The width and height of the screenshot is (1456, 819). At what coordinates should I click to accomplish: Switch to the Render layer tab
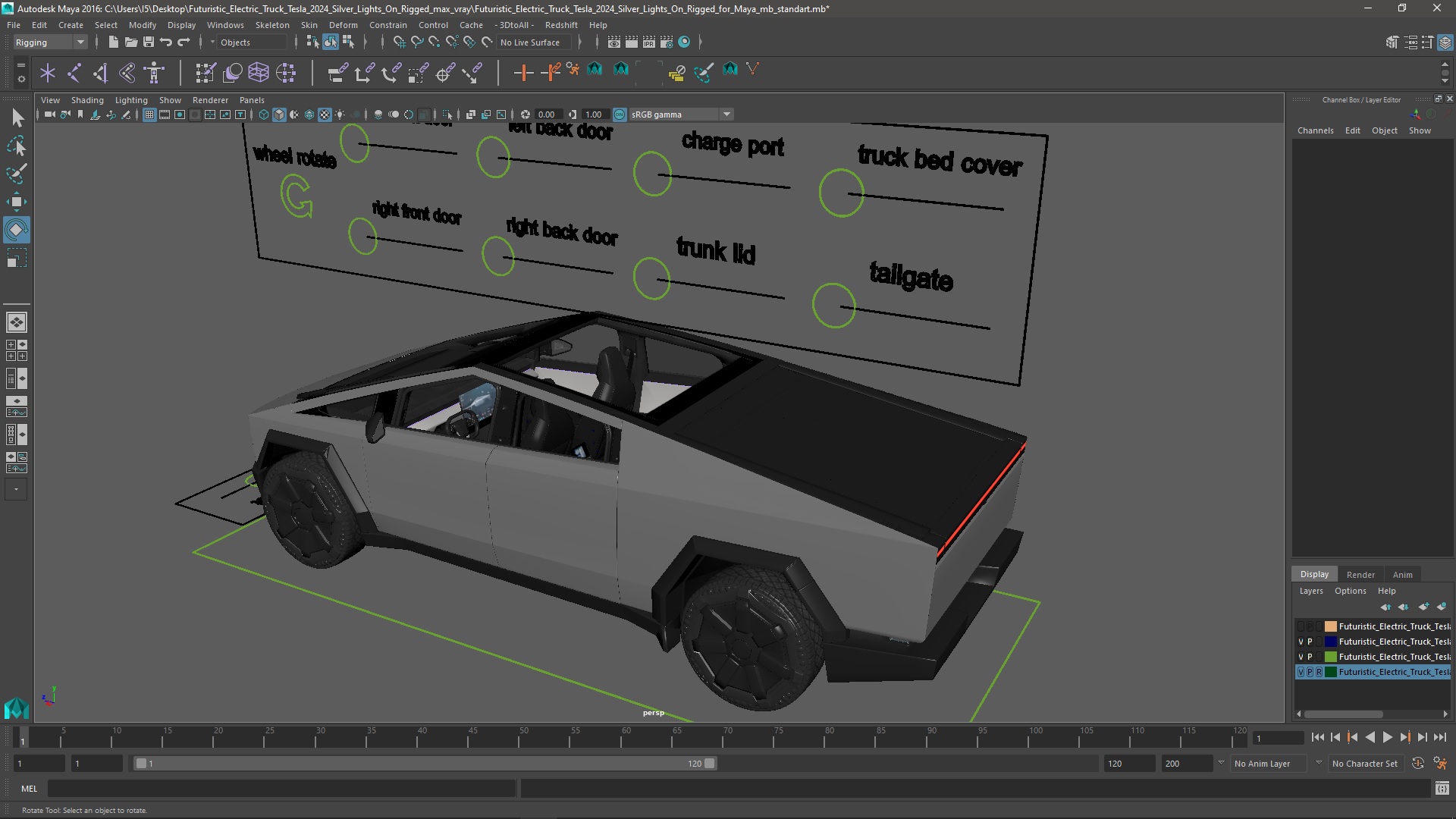(x=1360, y=575)
